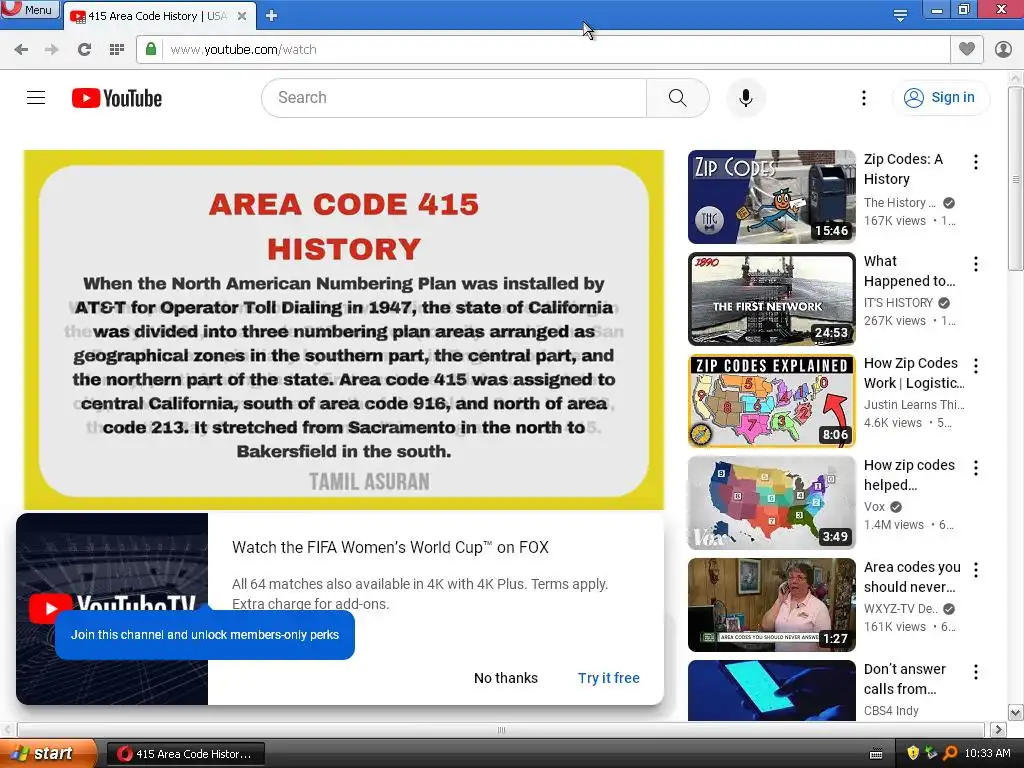The width and height of the screenshot is (1024, 768).
Task: Open a new browser tab
Action: click(x=272, y=16)
